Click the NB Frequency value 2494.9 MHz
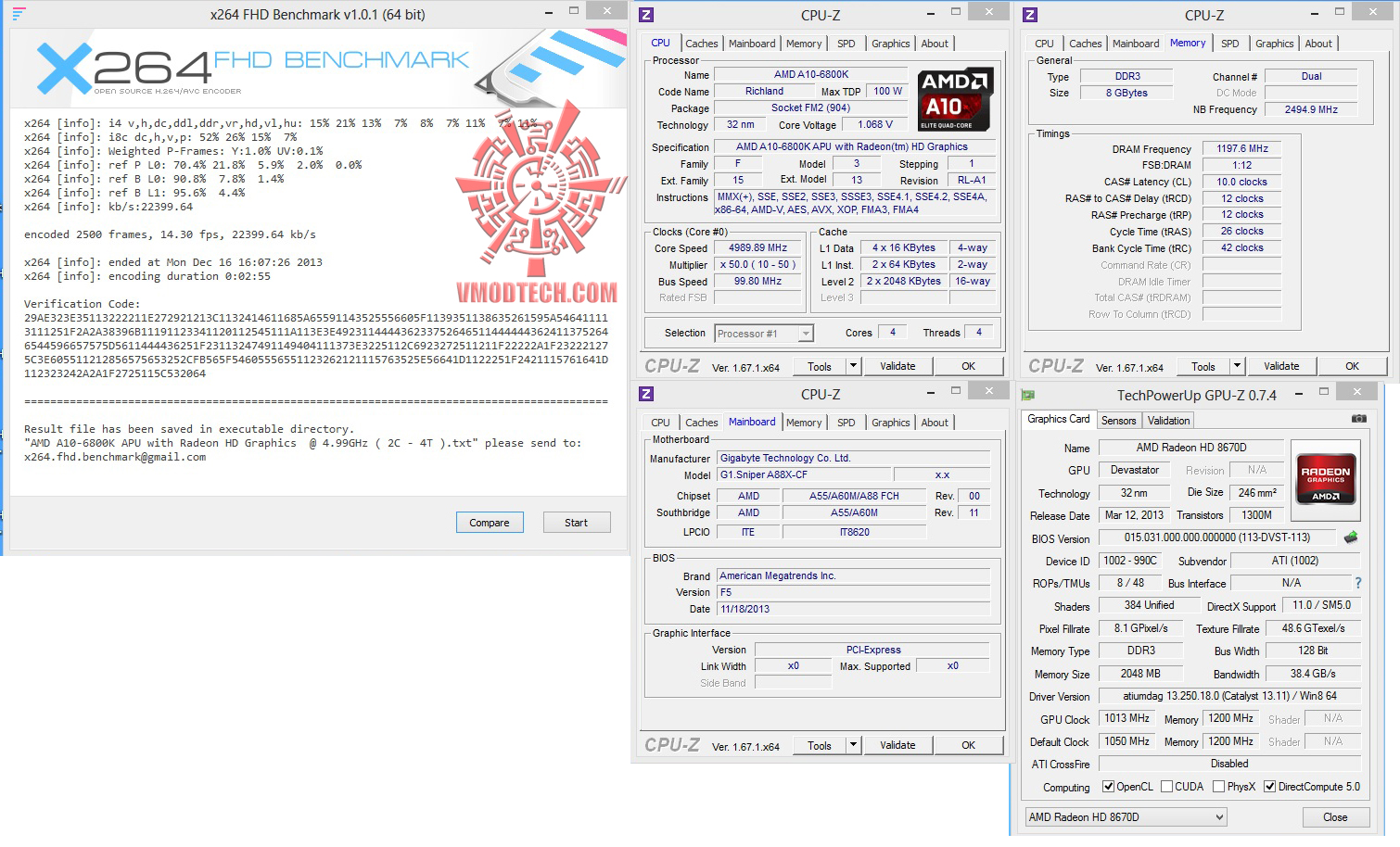1400x847 pixels. click(x=1311, y=109)
